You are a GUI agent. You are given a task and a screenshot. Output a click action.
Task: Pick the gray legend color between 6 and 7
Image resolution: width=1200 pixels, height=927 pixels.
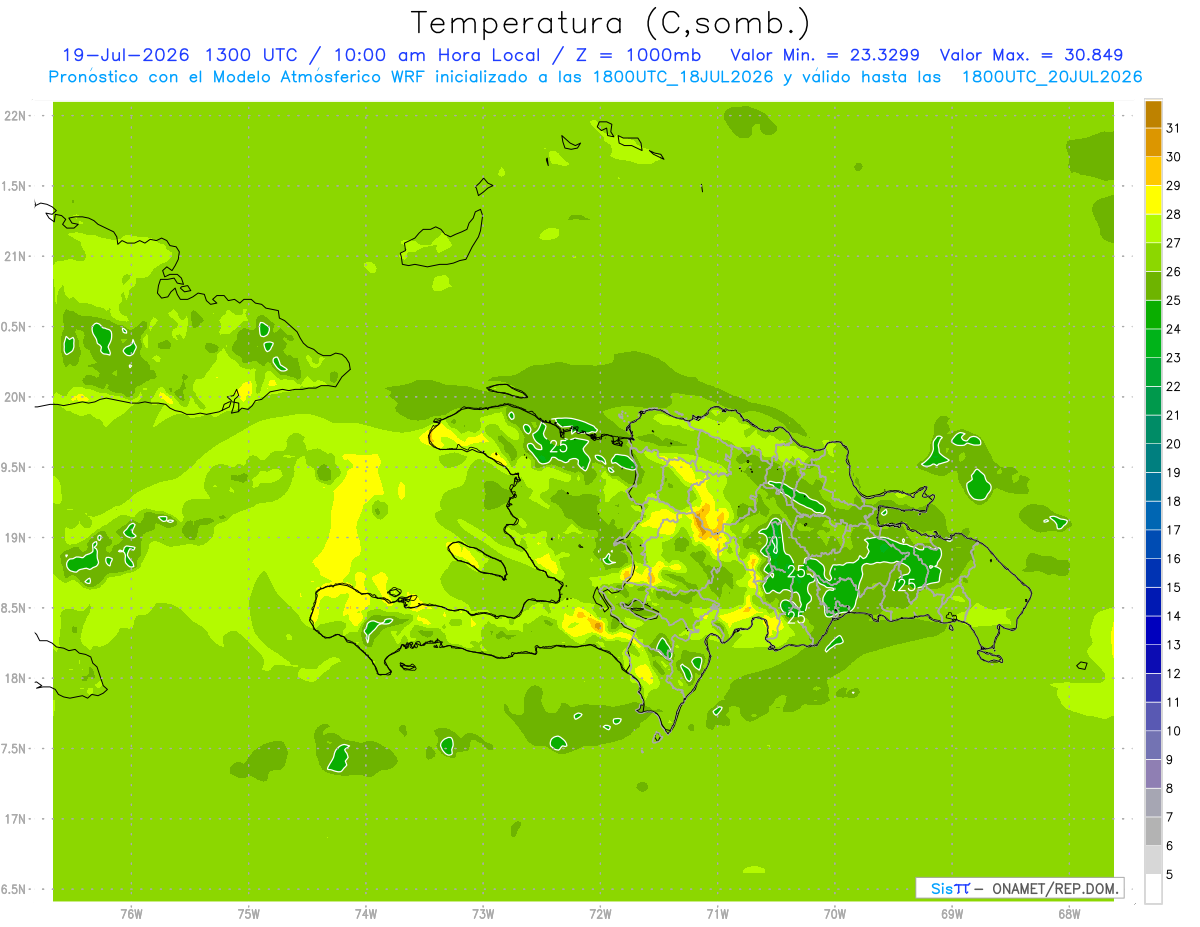click(1153, 832)
